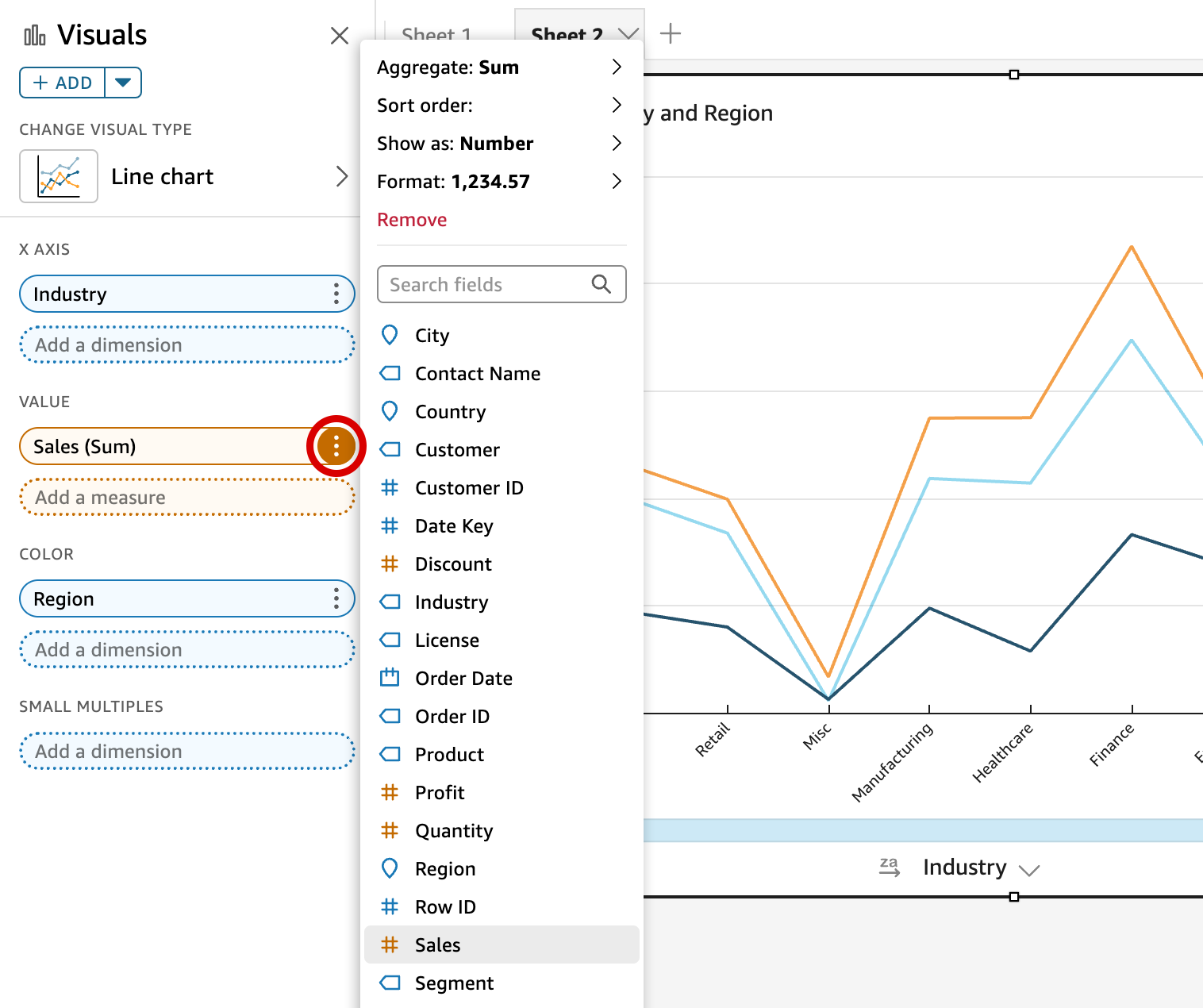Click the Industry tag icon in the field list

tap(390, 602)
